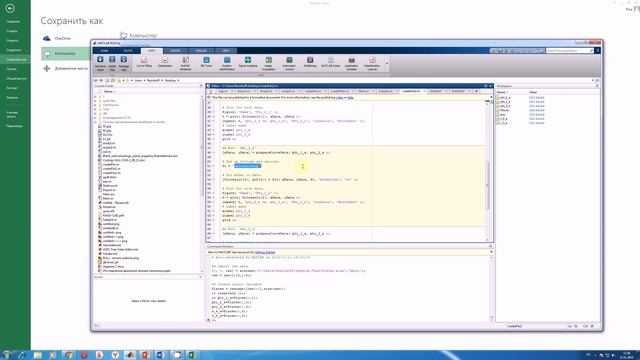Image resolution: width=640 pixels, height=360 pixels.
Task: Click the Search Documentation field
Action: (569, 51)
